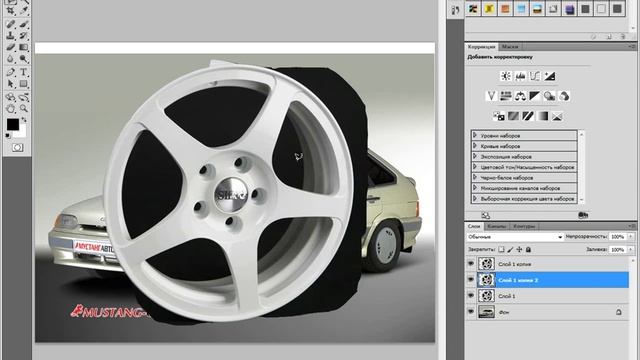Expand the Уровни наборов presets

(475, 135)
